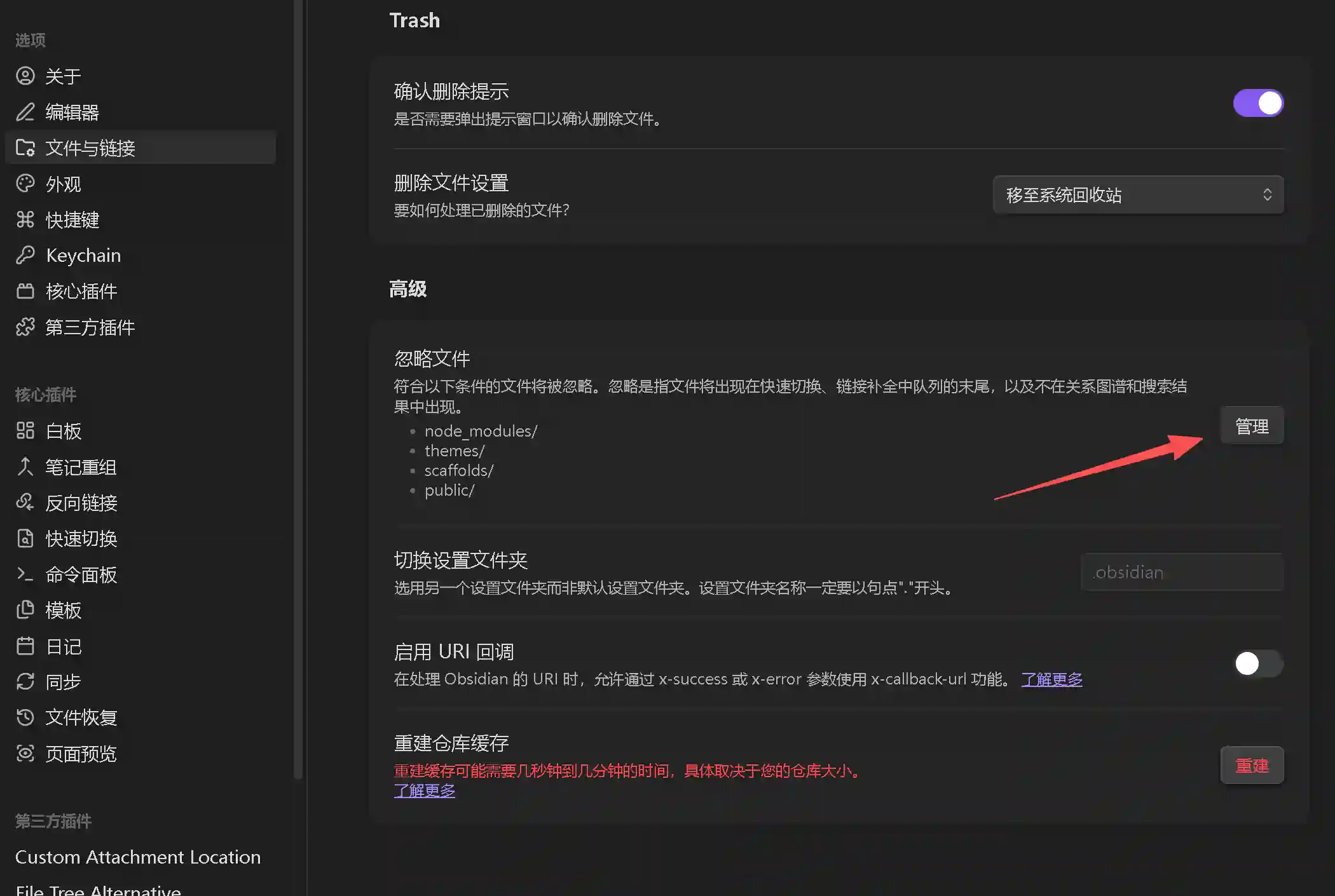1335x896 pixels.
Task: Click the sidebar vertical scrollbar
Action: click(x=298, y=381)
